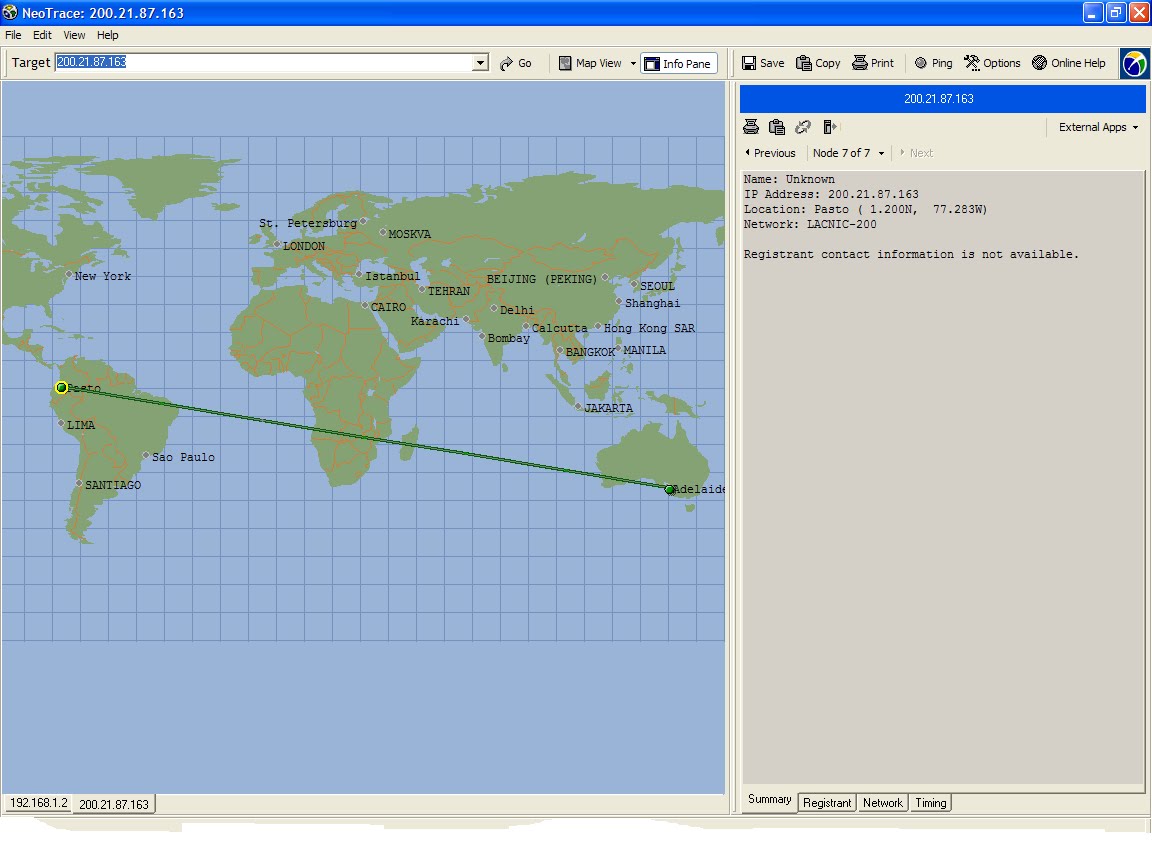The height and width of the screenshot is (864, 1152).
Task: Click the print icon in the info pane
Action: coord(751,126)
